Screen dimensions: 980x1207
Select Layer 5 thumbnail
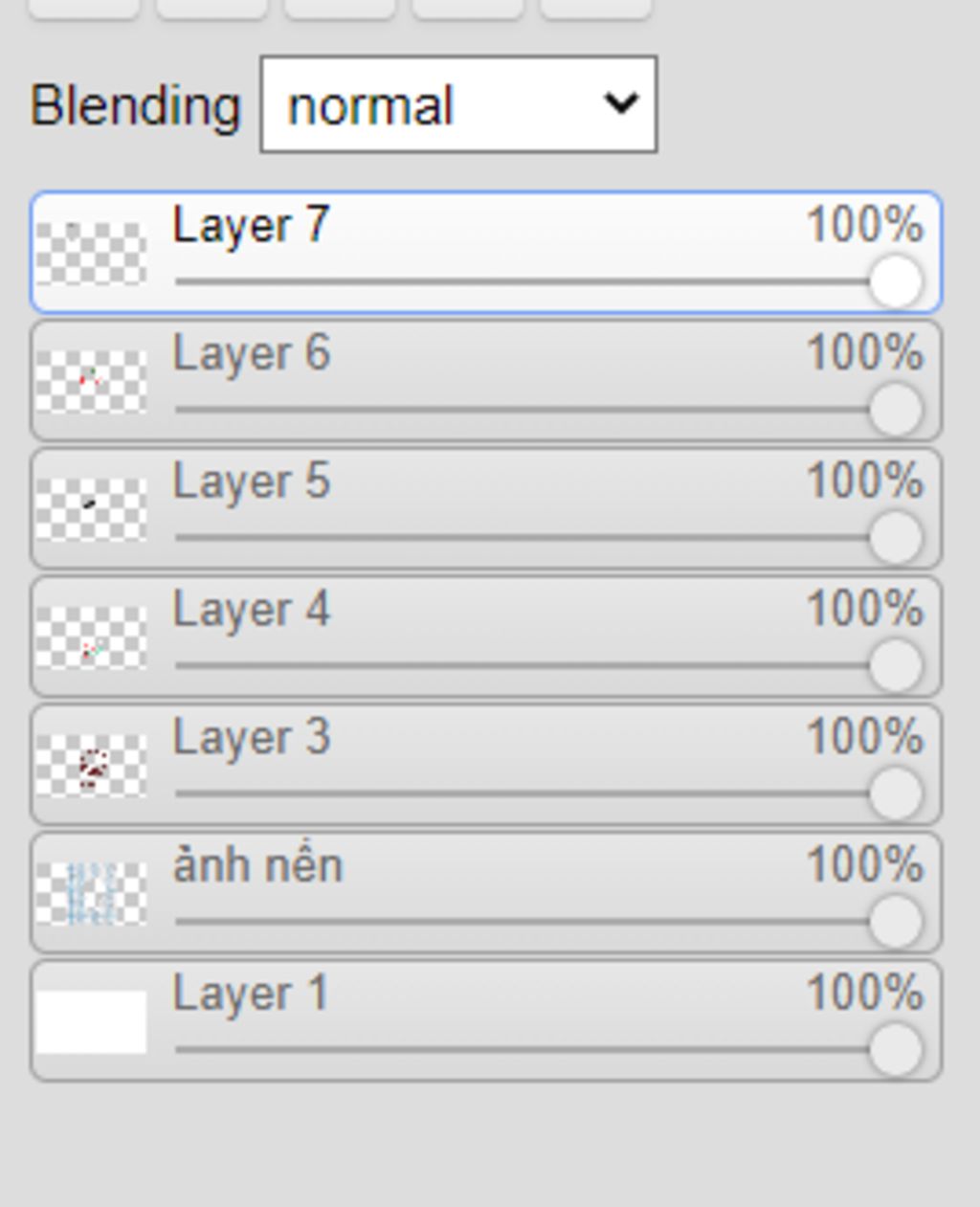pos(91,510)
